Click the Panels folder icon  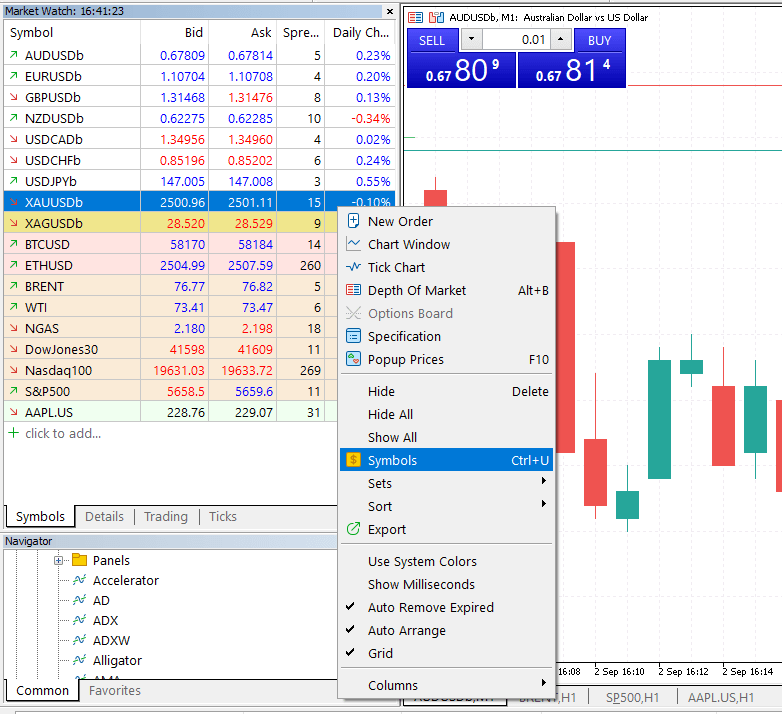tap(79, 559)
